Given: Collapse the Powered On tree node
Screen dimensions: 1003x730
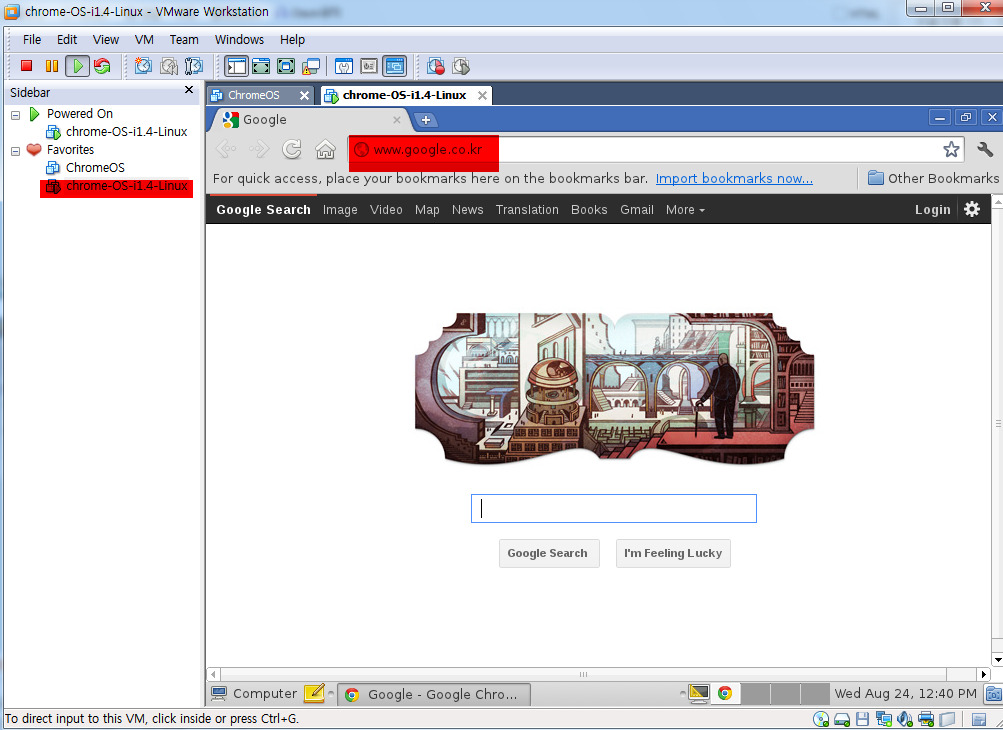Looking at the screenshot, I should 16,114.
